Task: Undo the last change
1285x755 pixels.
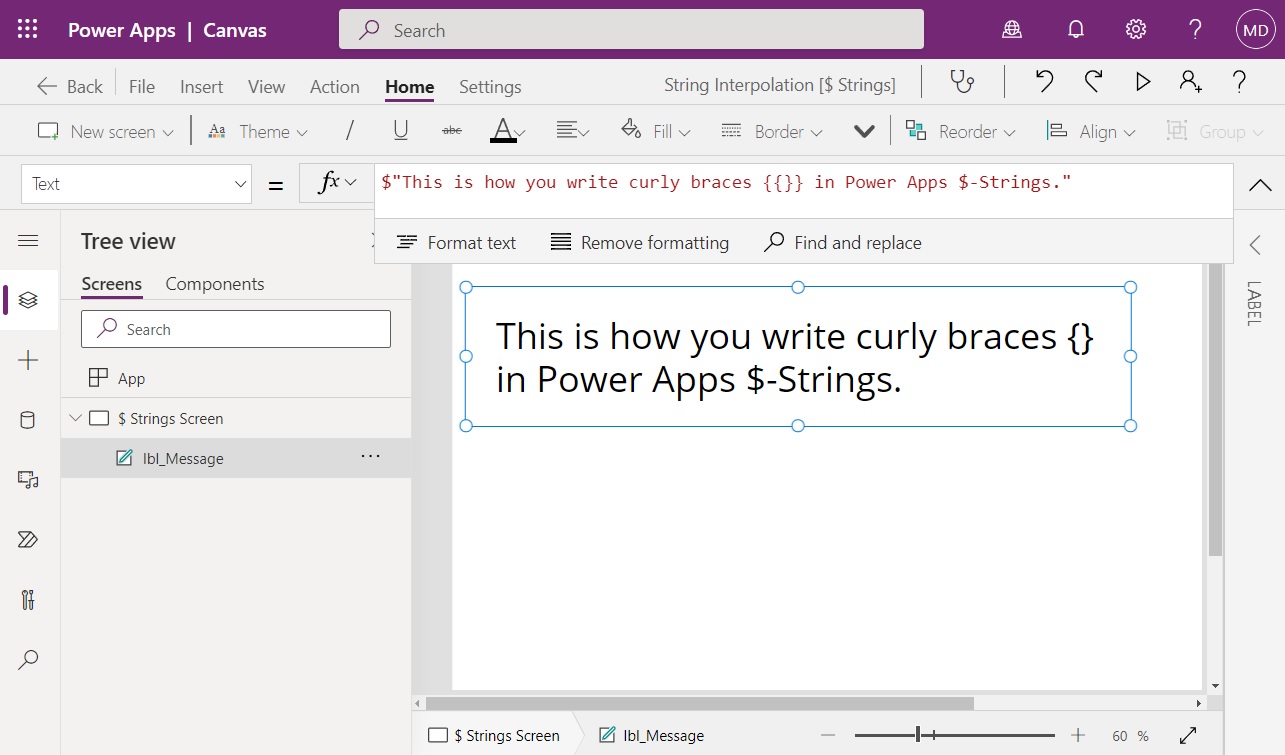Action: point(1043,84)
